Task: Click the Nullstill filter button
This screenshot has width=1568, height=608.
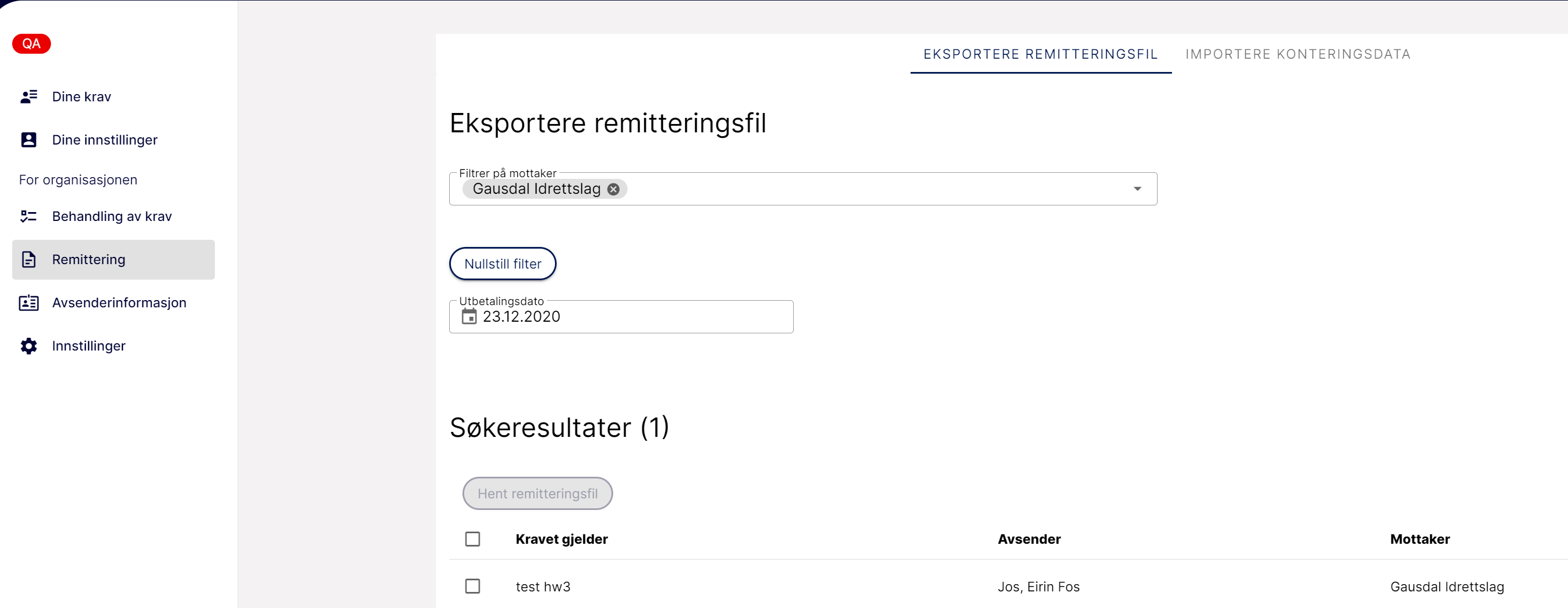Action: point(502,264)
